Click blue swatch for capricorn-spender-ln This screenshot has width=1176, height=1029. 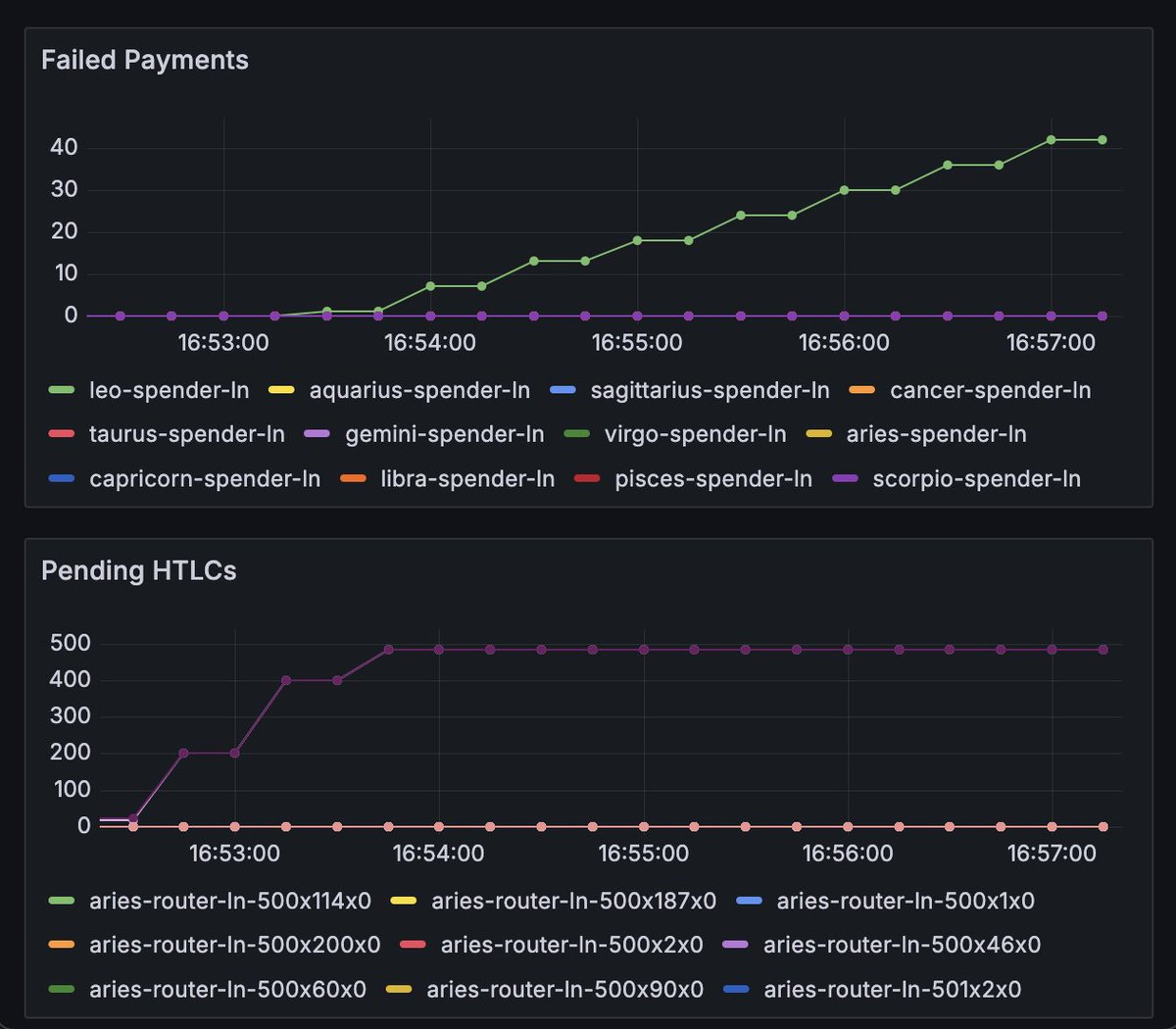coord(61,478)
